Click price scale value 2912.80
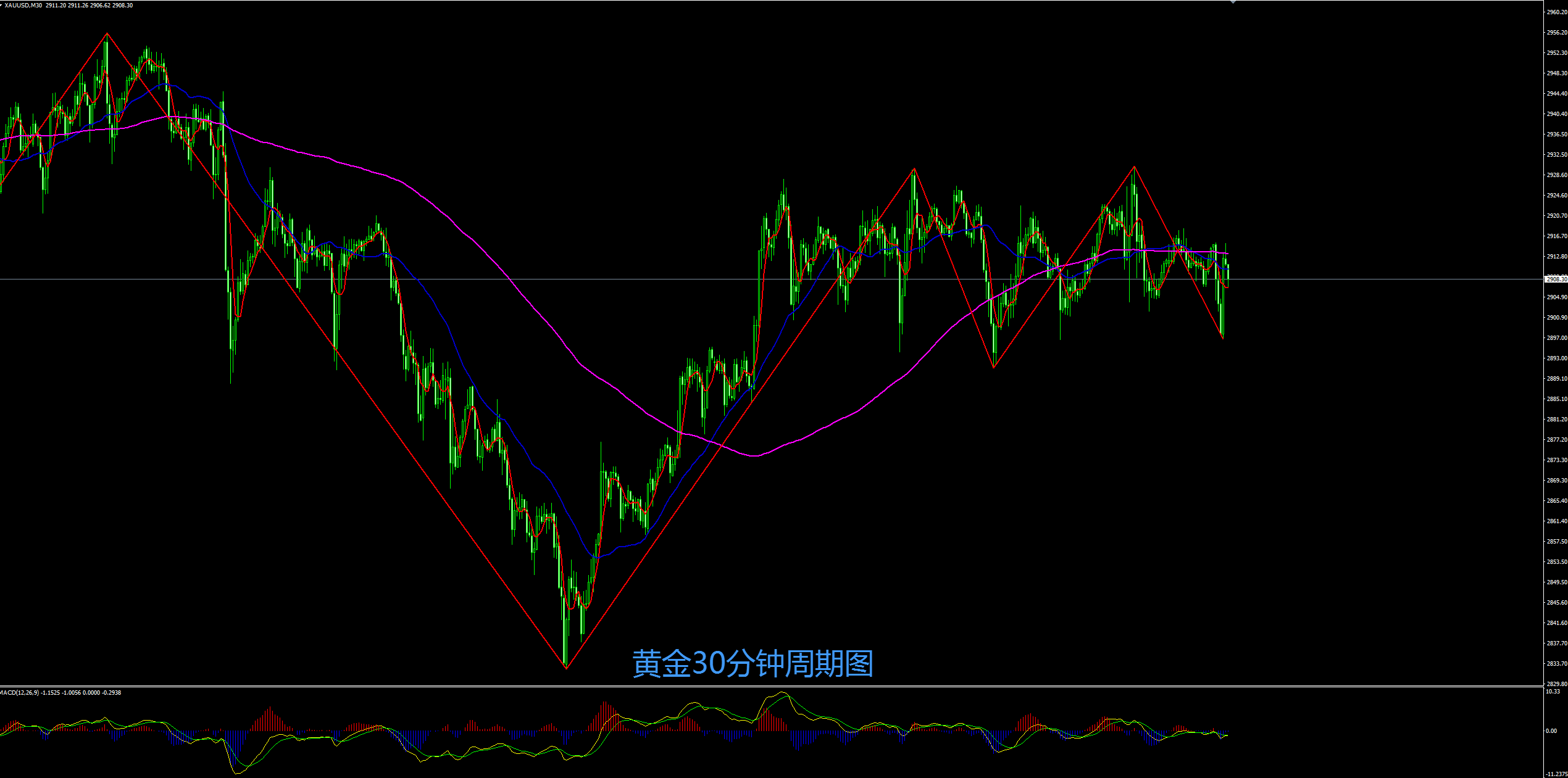The height and width of the screenshot is (778, 1568). [1557, 257]
